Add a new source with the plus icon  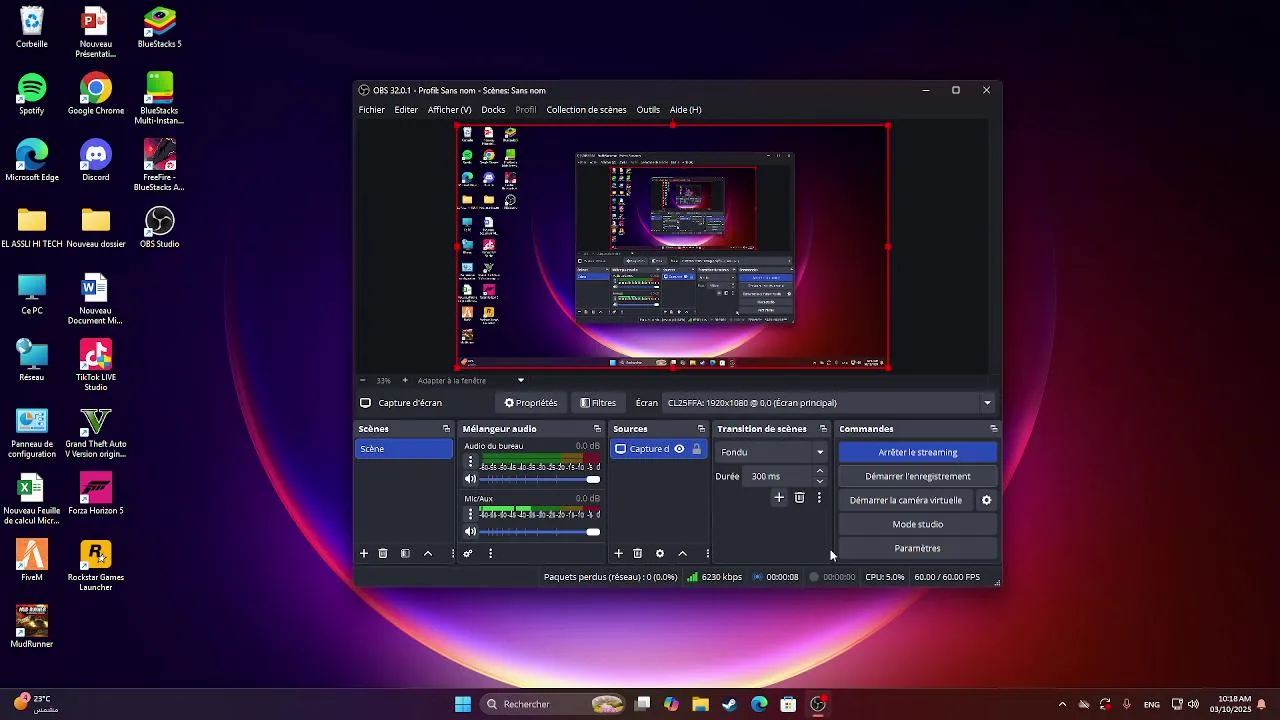point(618,553)
